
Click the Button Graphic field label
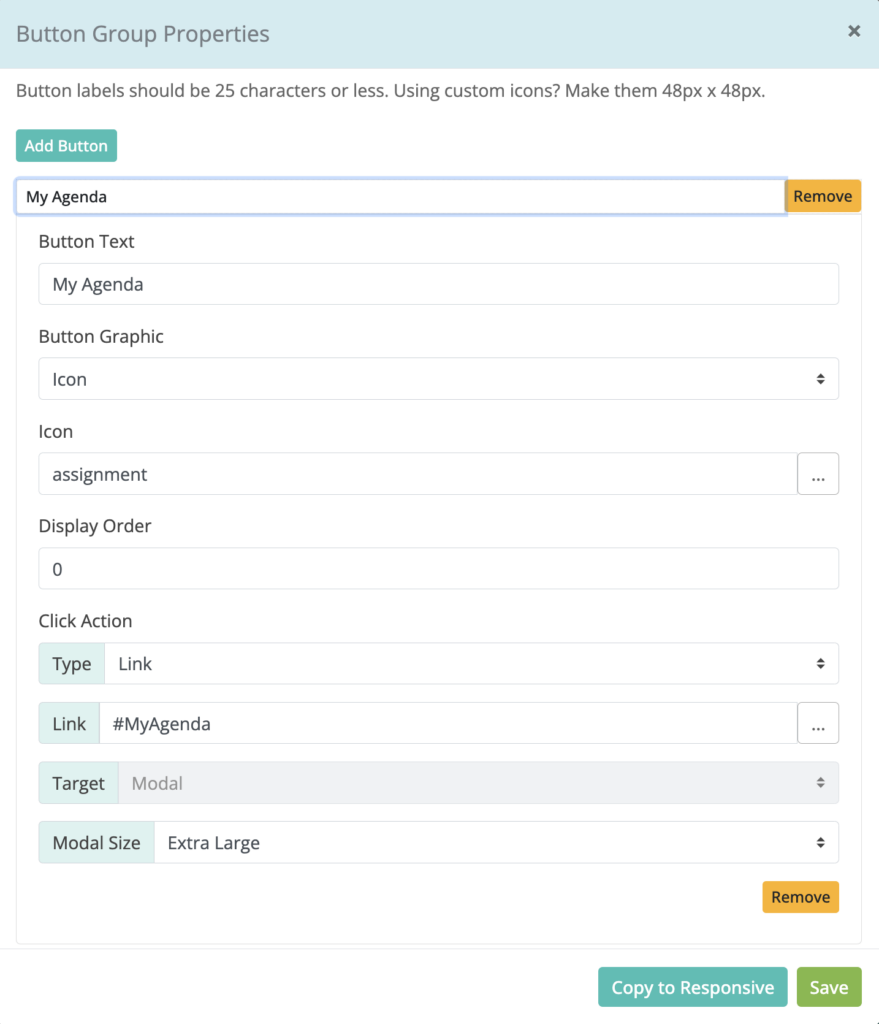[x=101, y=337]
